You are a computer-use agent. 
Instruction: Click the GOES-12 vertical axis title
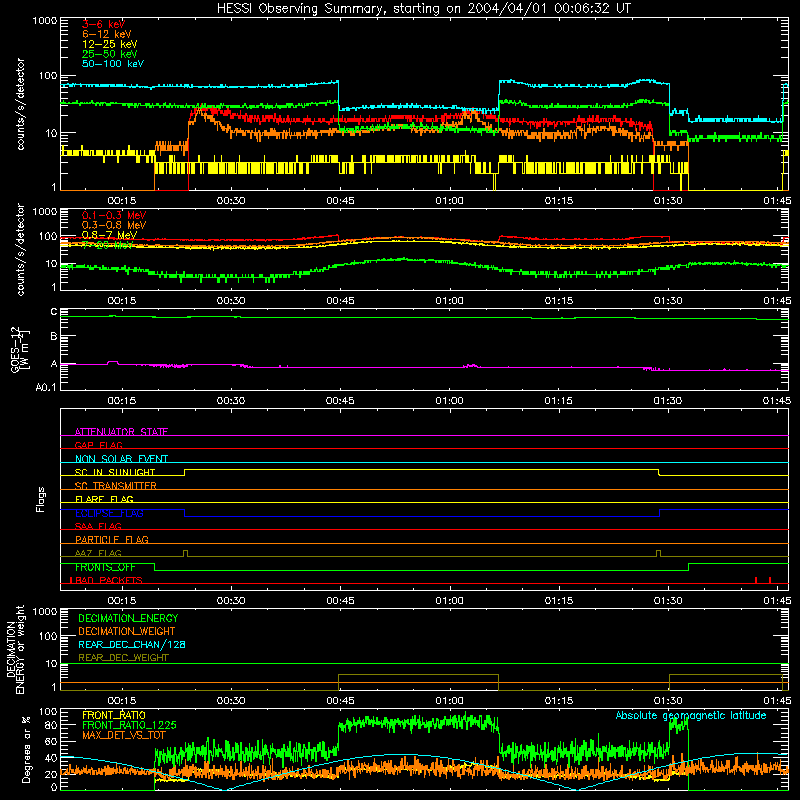click(19, 350)
